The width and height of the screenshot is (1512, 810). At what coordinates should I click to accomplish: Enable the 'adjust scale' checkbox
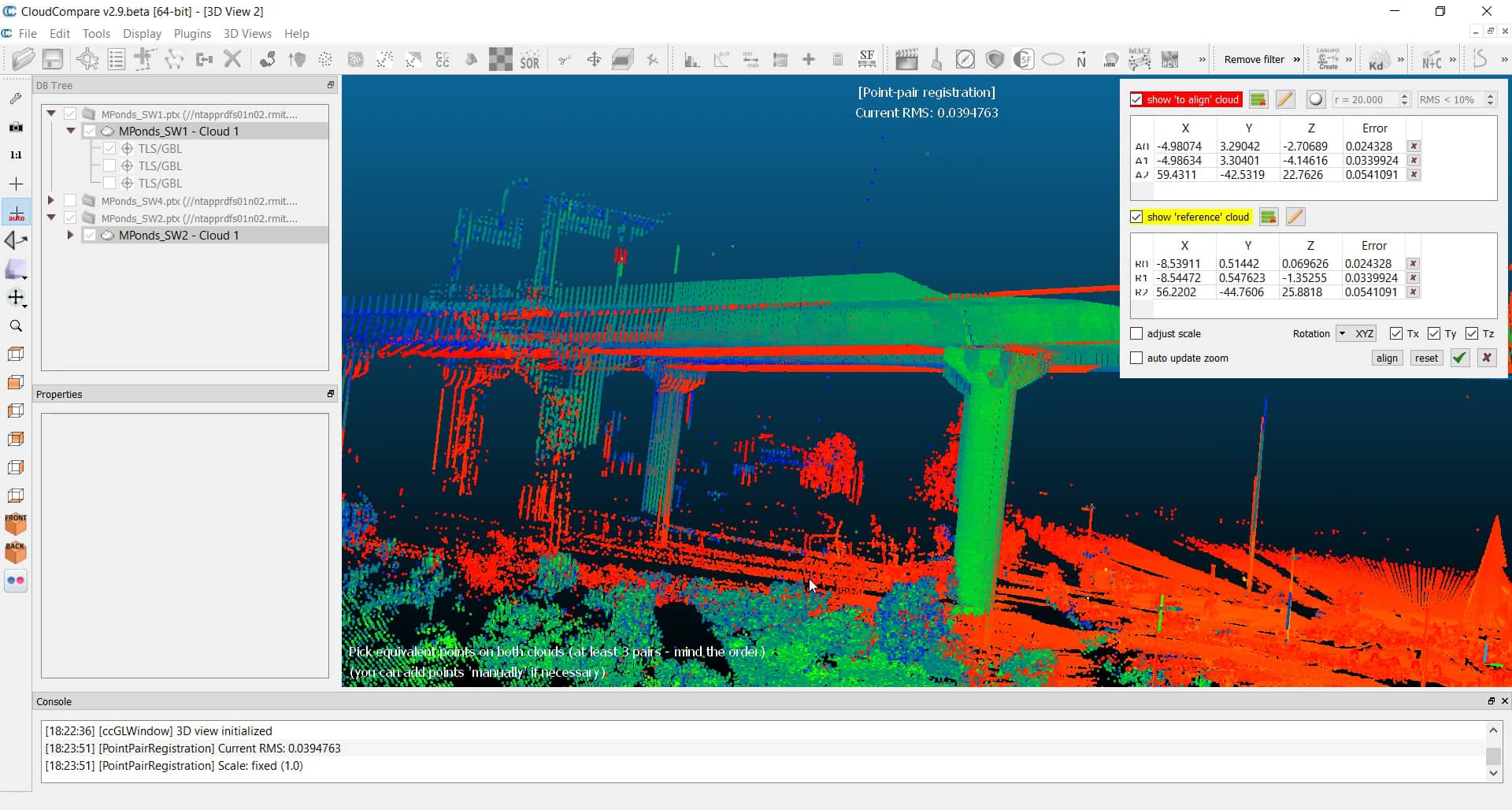tap(1136, 333)
